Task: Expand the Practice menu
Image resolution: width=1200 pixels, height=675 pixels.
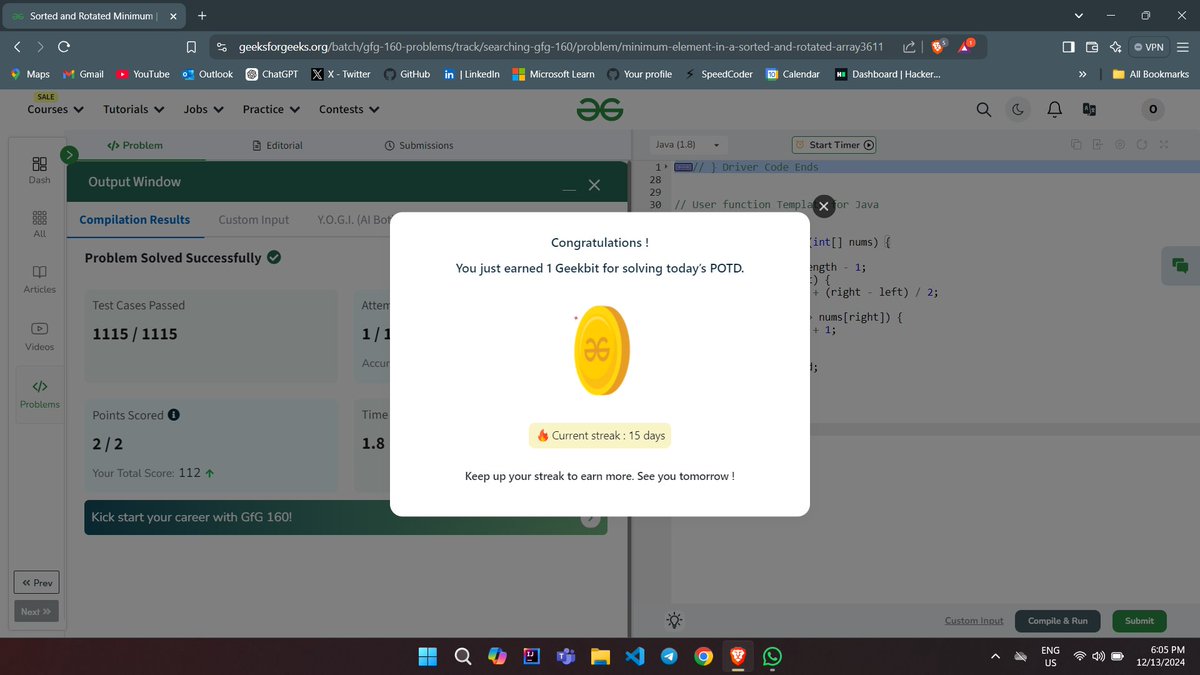Action: click(271, 109)
